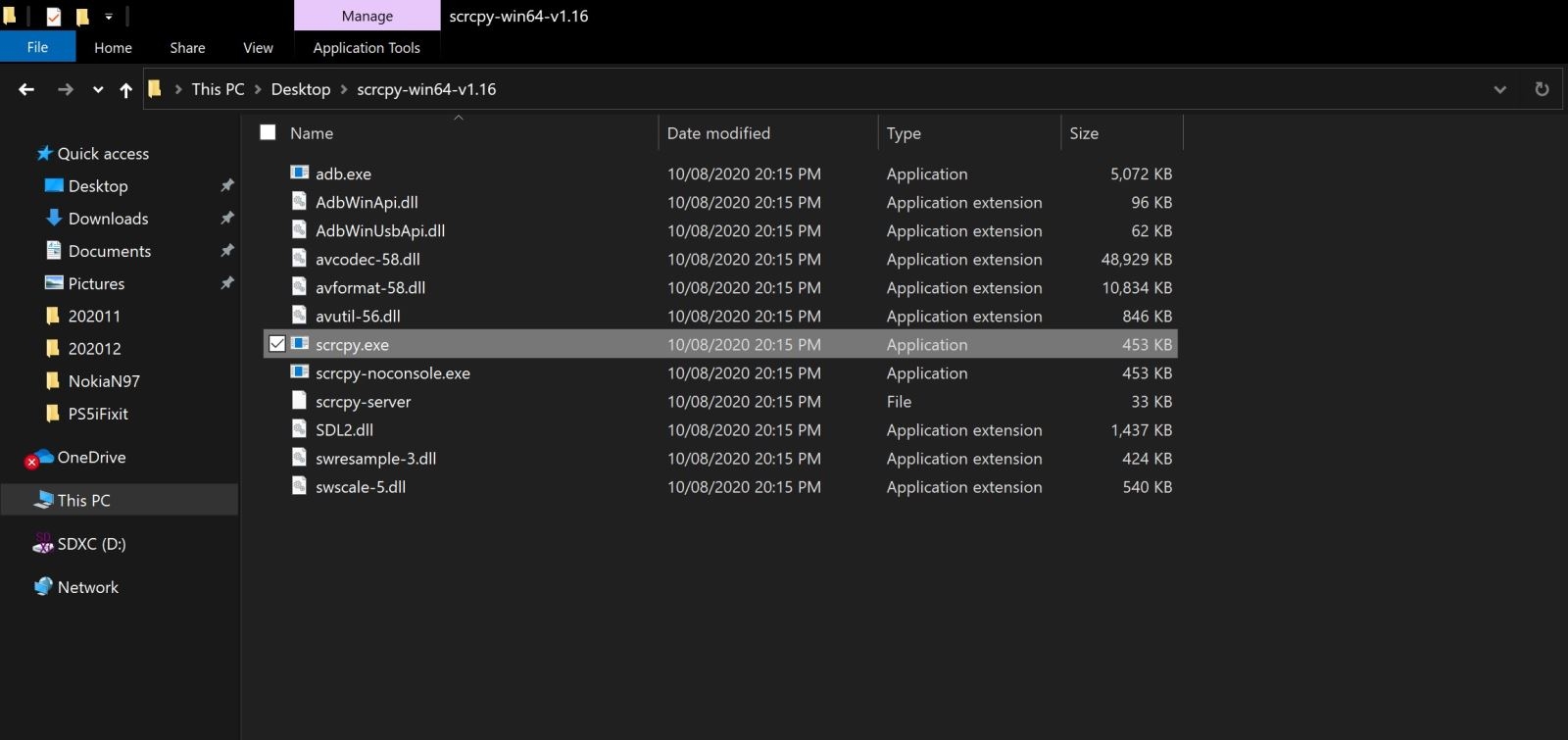Click the Properties quick toolbar icon
This screenshot has width=1568, height=740.
pyautogui.click(x=53, y=16)
